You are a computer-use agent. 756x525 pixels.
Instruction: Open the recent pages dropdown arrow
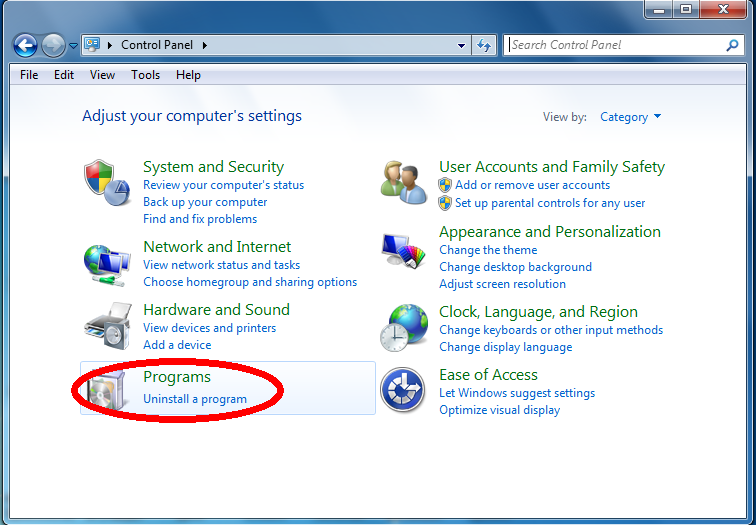pyautogui.click(x=73, y=46)
